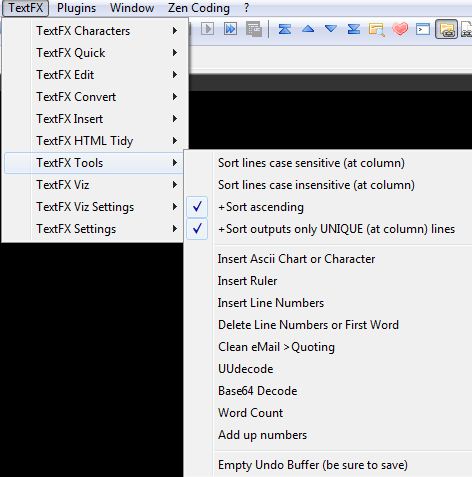This screenshot has height=477, width=472.
Task: Toggle the highlighted folder explorer icon
Action: (446, 29)
